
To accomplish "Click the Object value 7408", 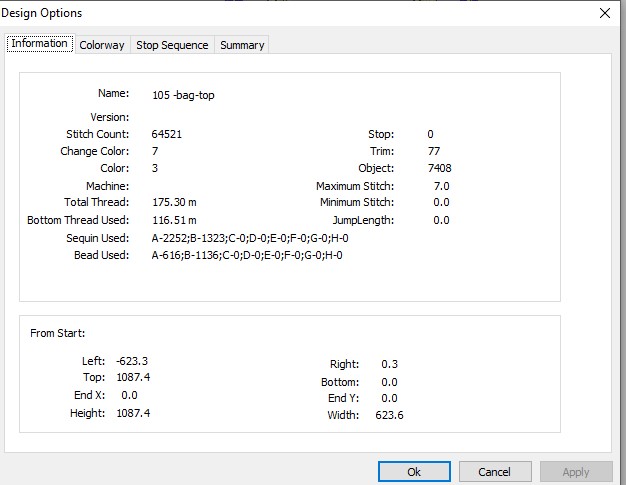I will click(440, 168).
